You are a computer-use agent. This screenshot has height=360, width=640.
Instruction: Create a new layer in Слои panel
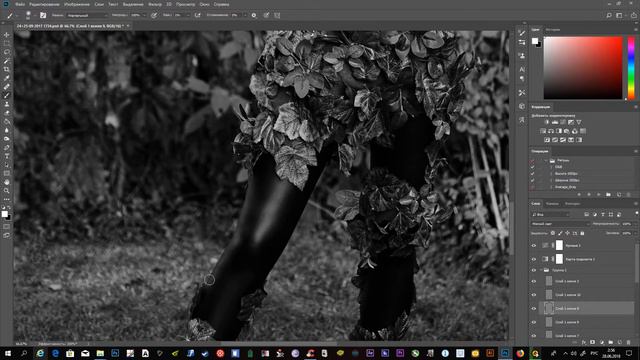[x=620, y=342]
